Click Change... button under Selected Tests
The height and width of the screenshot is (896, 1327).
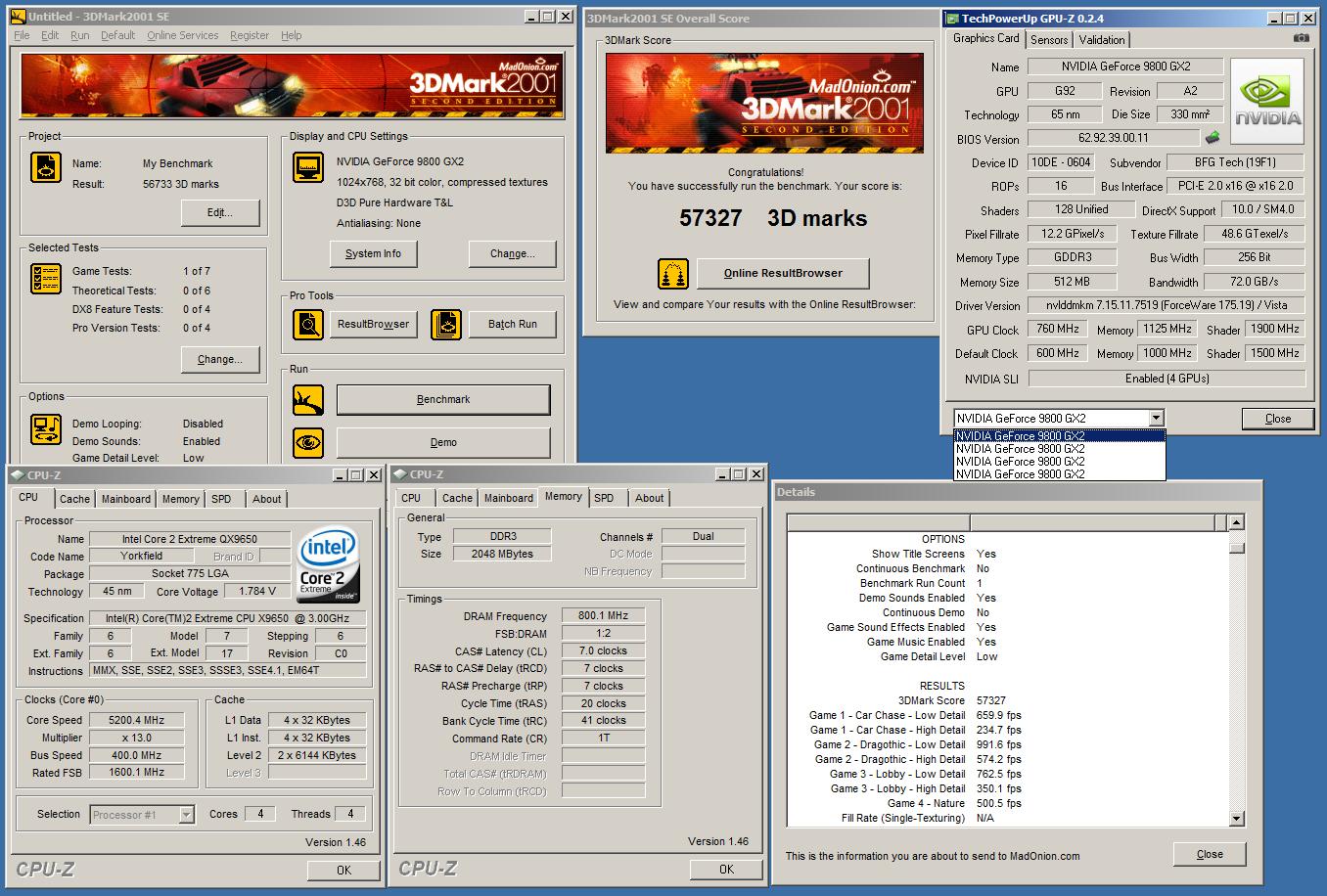coord(220,359)
